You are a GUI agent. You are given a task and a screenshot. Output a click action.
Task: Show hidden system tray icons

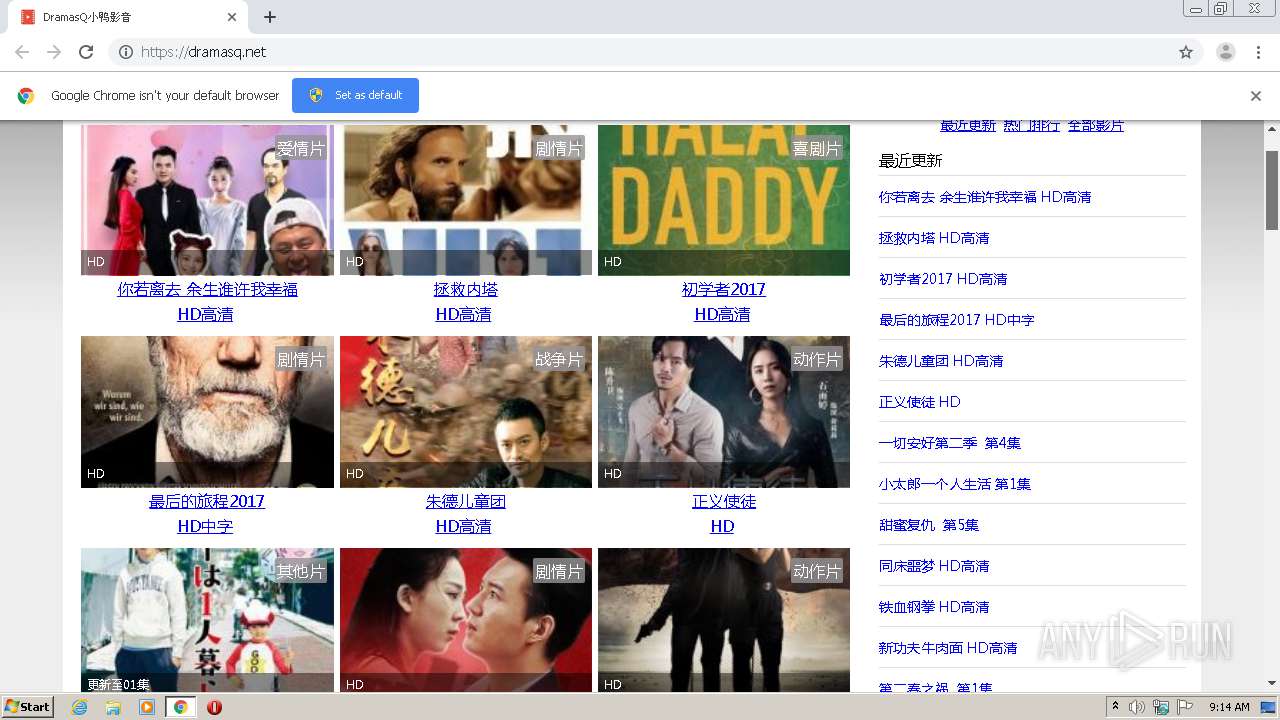[x=1115, y=707]
